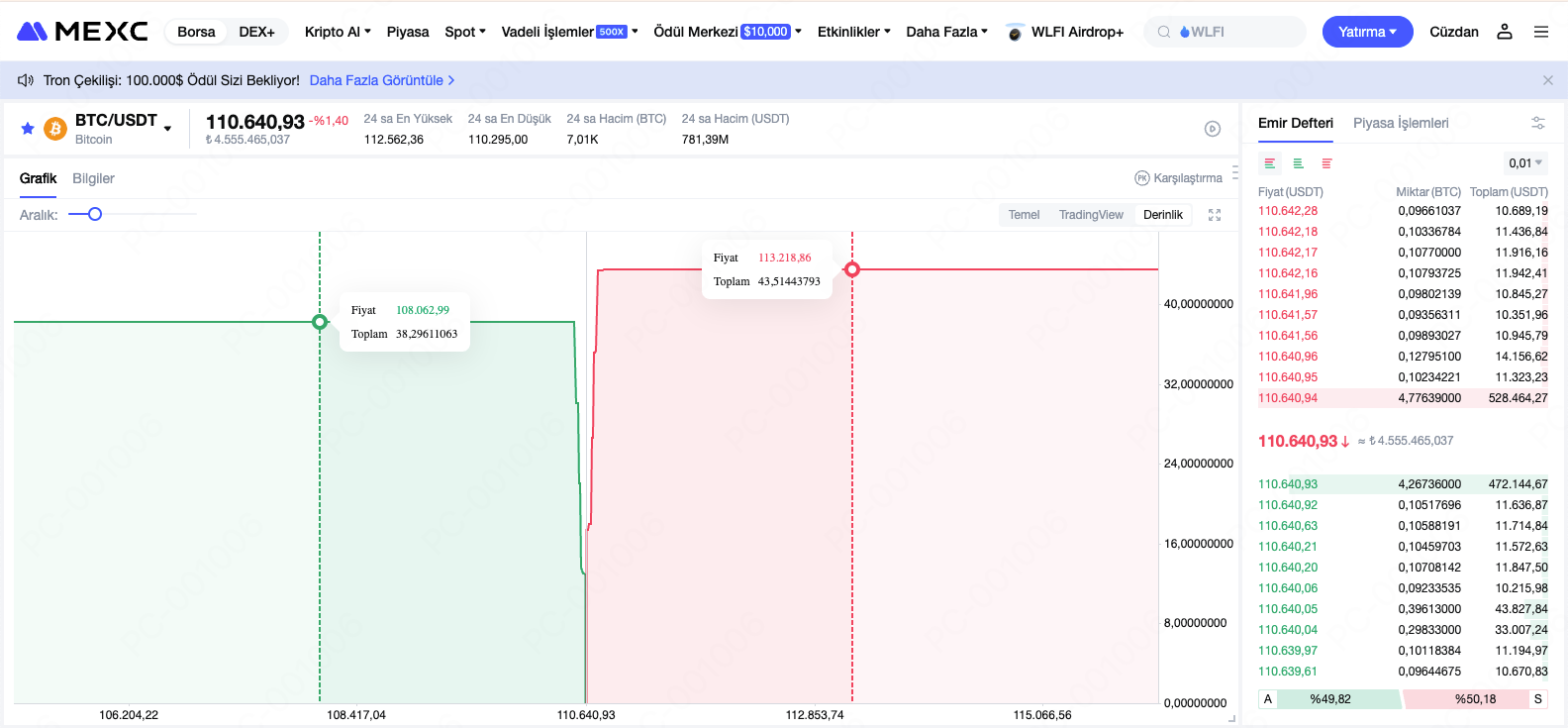Click the WLFI search field

(1225, 32)
